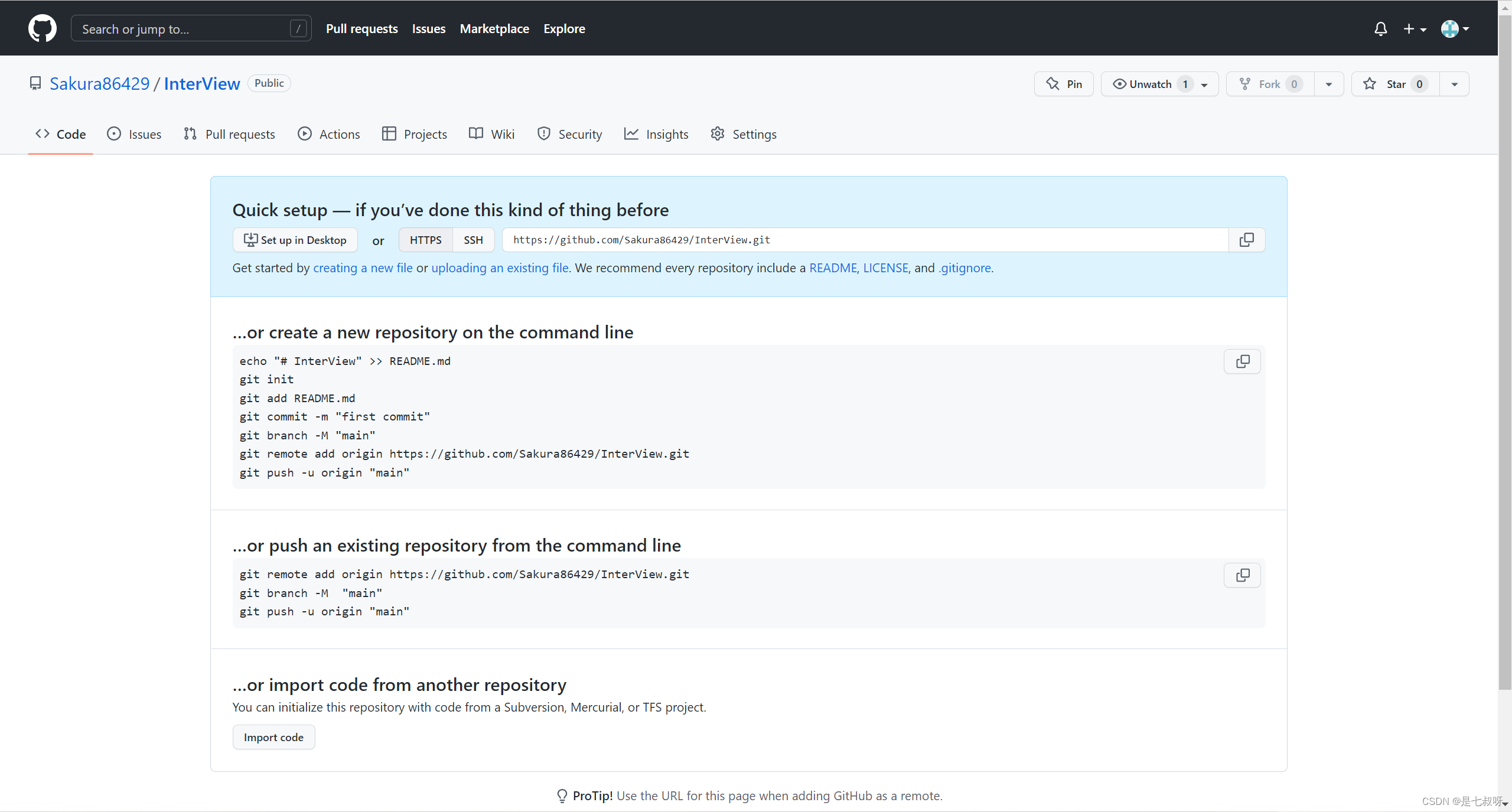1512x812 pixels.
Task: Click the uploading an existing file link
Action: [499, 268]
